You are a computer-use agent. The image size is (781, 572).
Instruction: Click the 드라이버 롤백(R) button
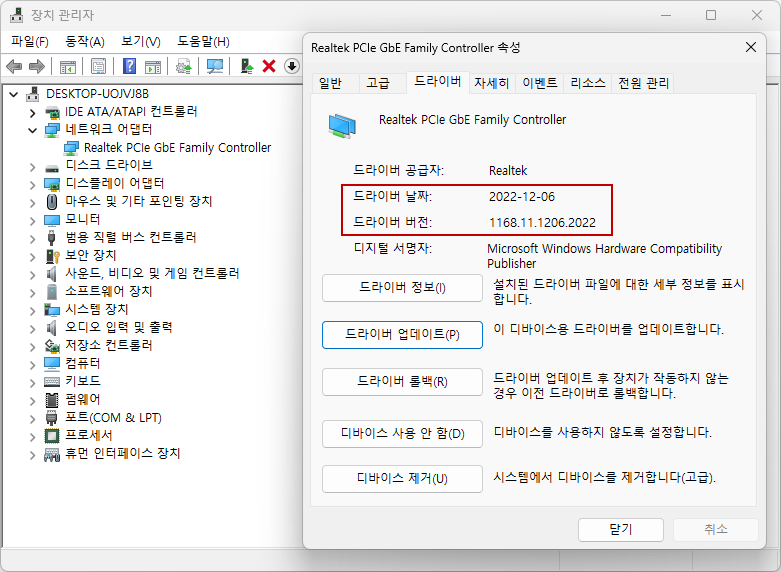pos(402,382)
